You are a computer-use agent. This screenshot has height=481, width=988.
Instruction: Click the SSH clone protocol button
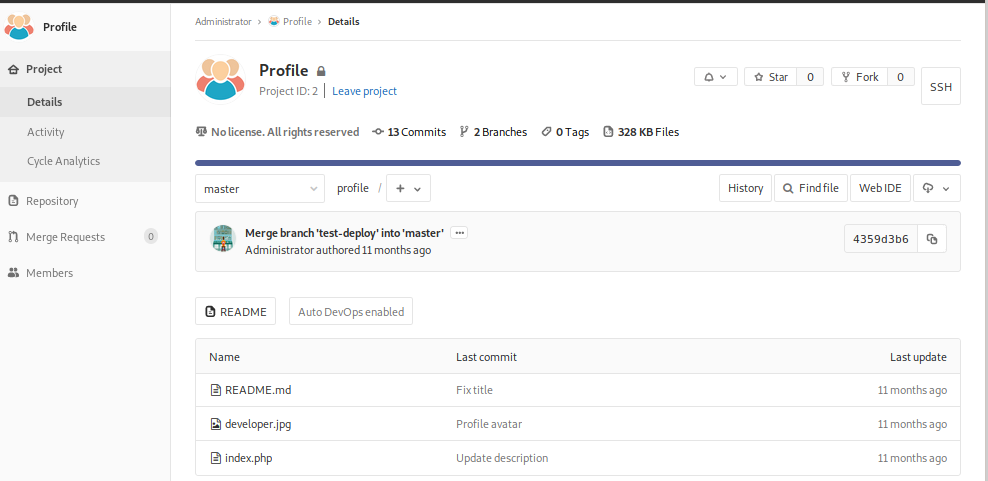(x=940, y=87)
